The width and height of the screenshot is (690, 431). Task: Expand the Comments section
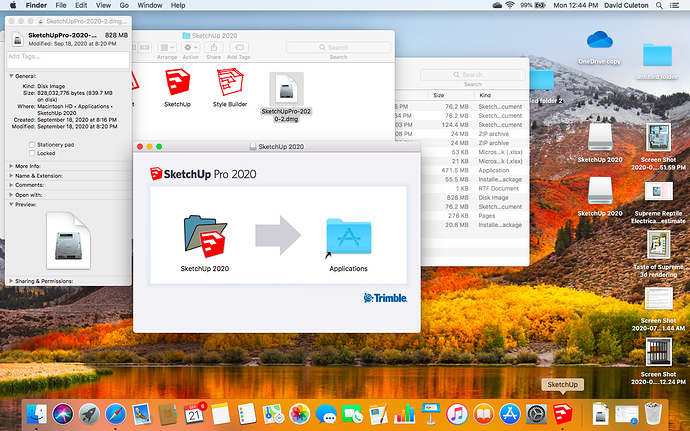11,185
